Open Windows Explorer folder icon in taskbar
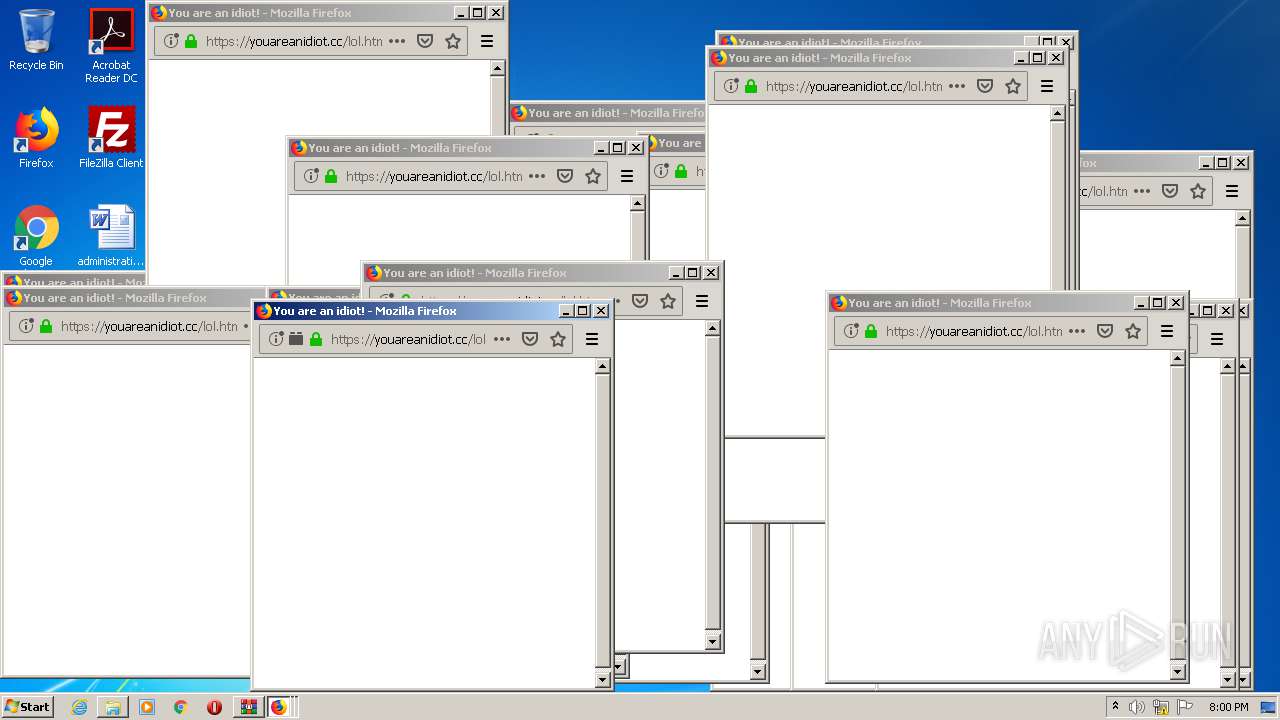The height and width of the screenshot is (720, 1280). pos(113,707)
